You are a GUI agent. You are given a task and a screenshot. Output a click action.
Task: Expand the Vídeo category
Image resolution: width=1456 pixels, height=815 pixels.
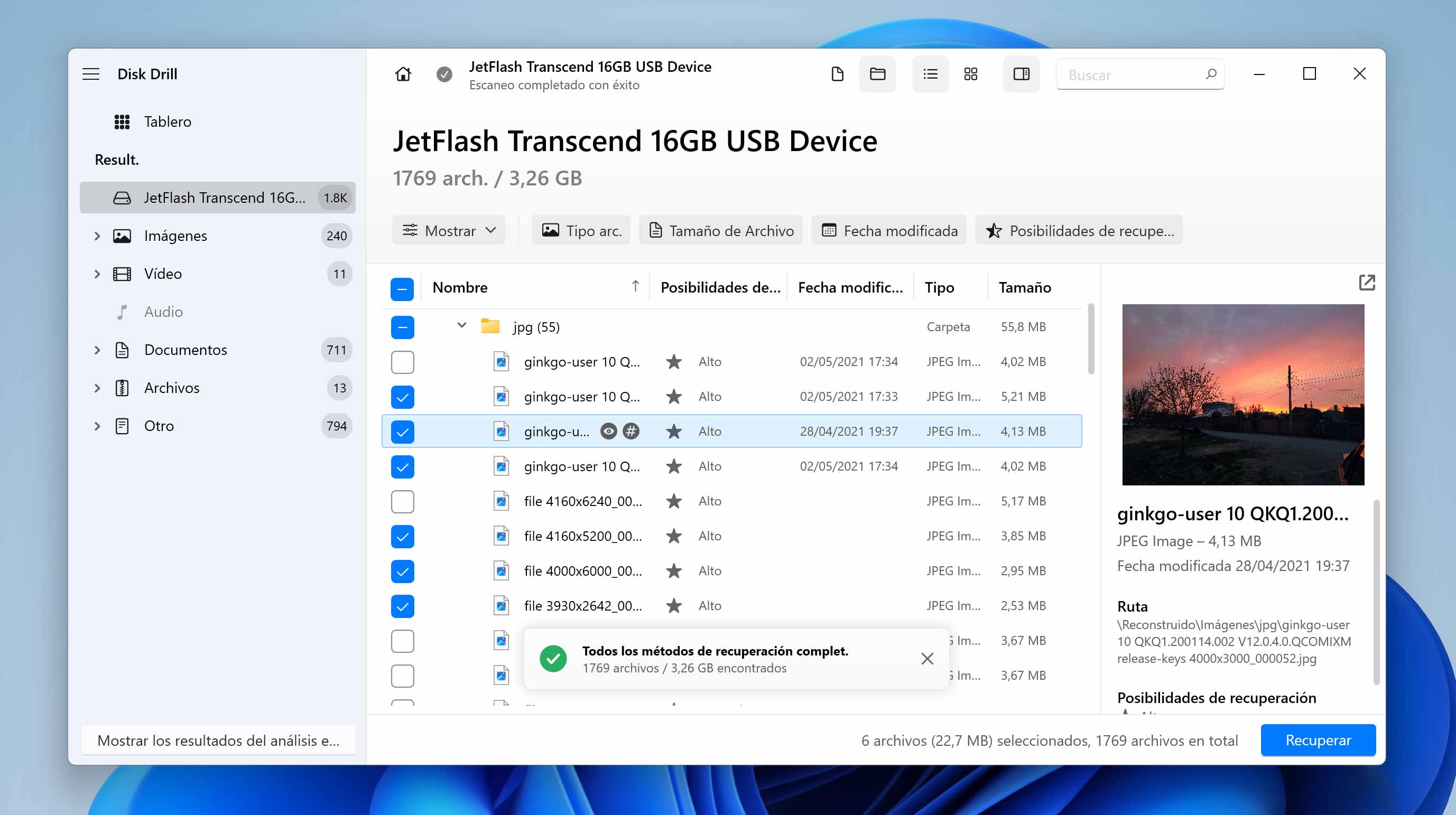tap(97, 274)
